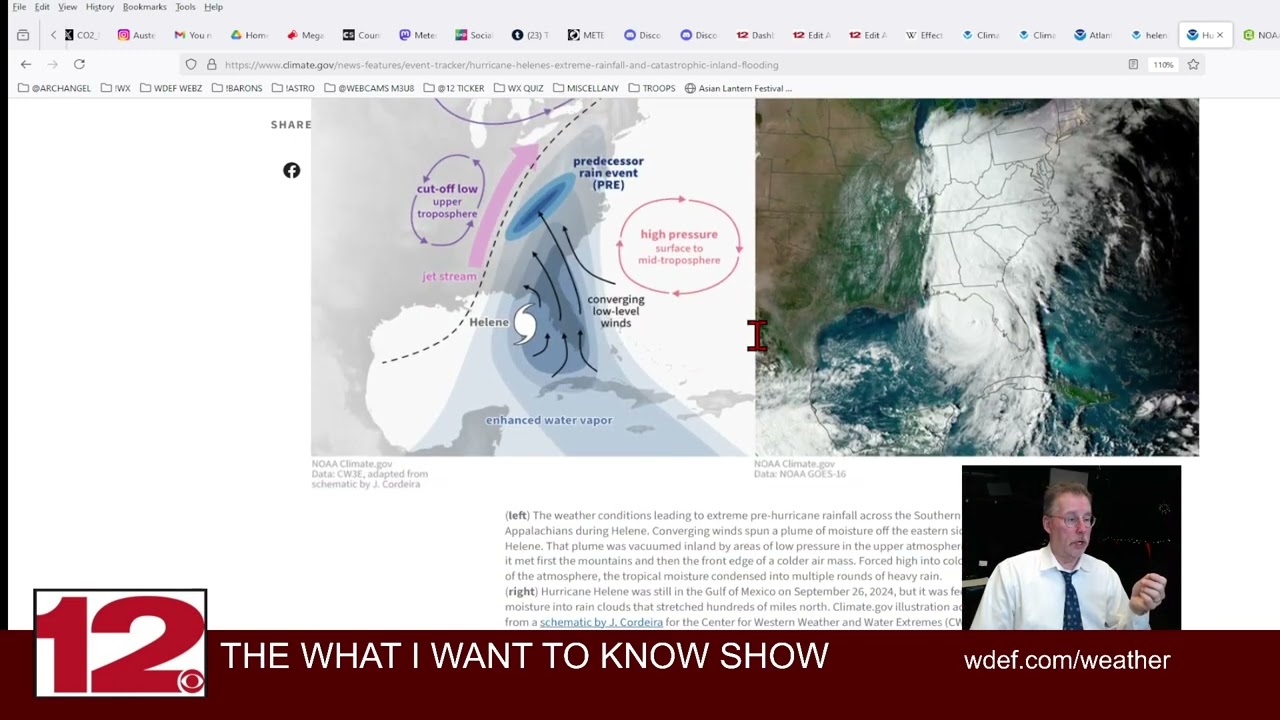1280x720 pixels.
Task: Reload the current page
Action: (x=79, y=64)
